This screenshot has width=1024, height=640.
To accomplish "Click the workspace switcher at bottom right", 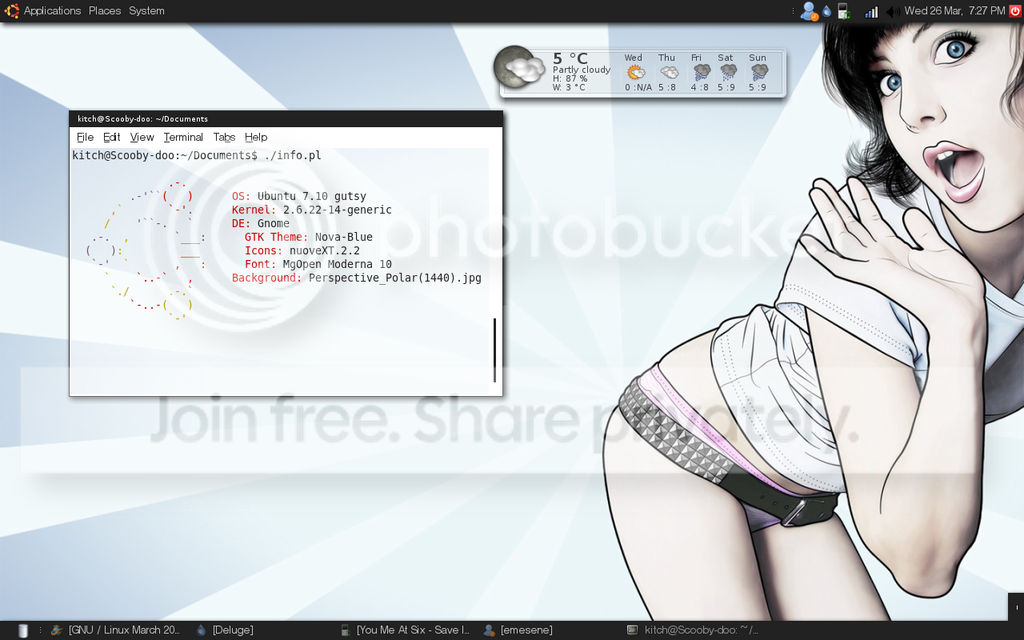I will (x=1016, y=607).
